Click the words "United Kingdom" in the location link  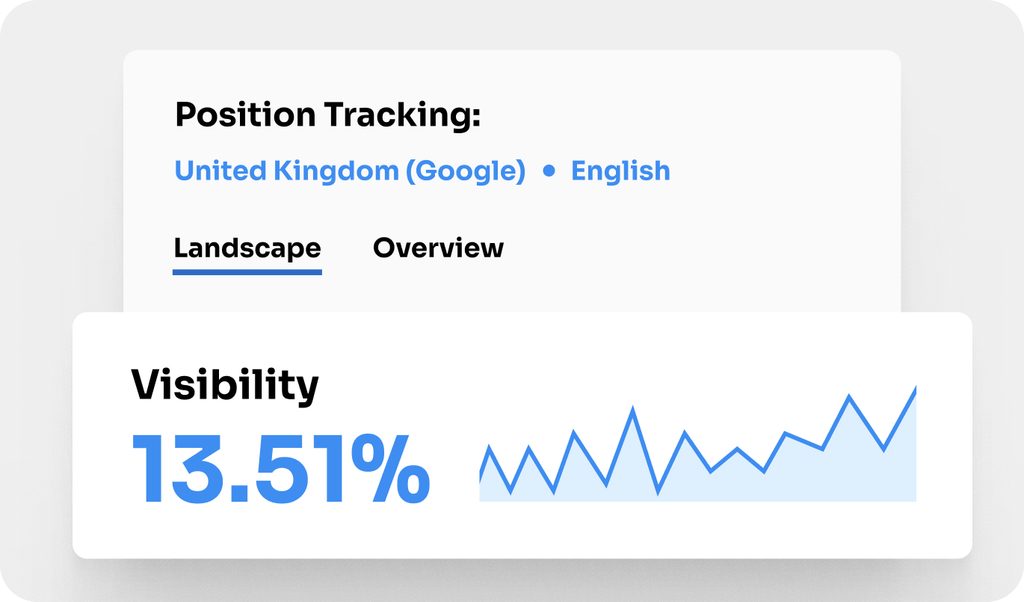click(x=286, y=171)
